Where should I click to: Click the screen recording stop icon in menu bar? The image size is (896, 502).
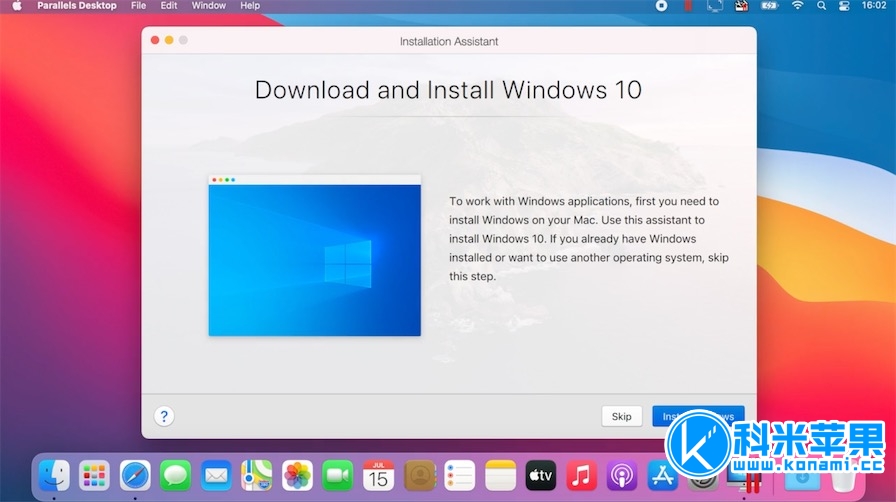(x=661, y=6)
